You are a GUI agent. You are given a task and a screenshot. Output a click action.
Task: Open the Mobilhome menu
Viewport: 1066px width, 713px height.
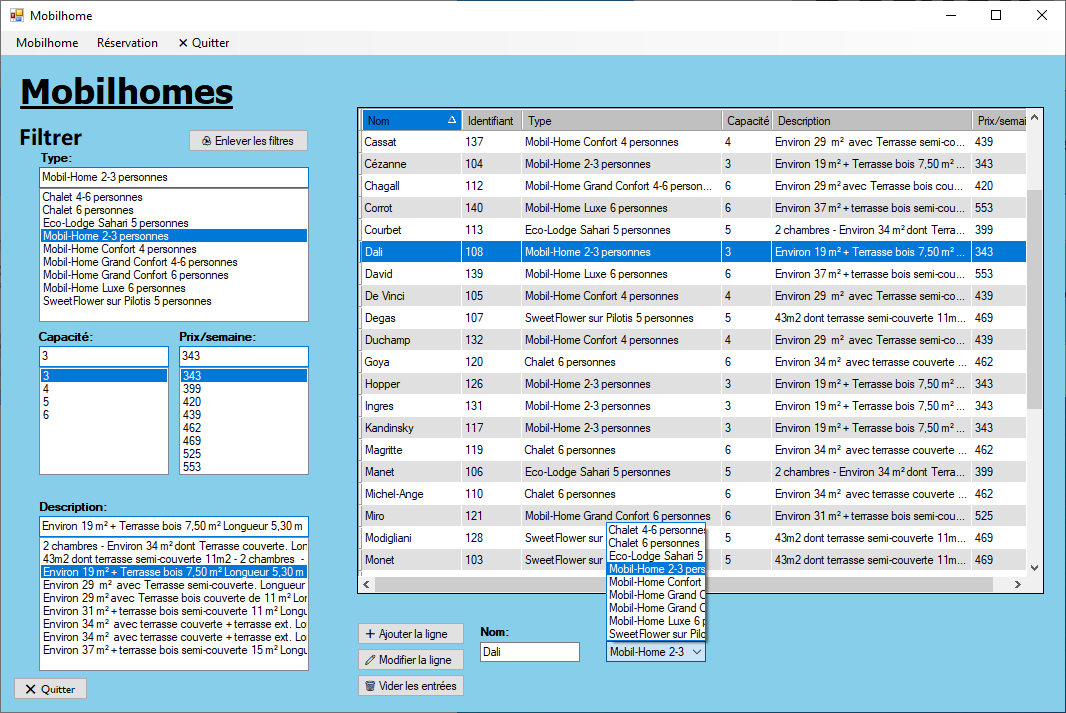pos(47,43)
